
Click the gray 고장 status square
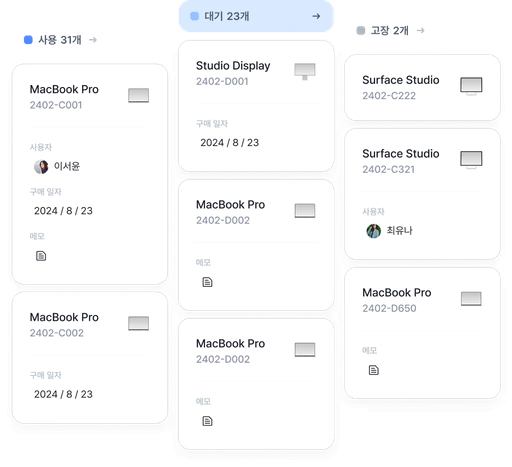tap(361, 31)
